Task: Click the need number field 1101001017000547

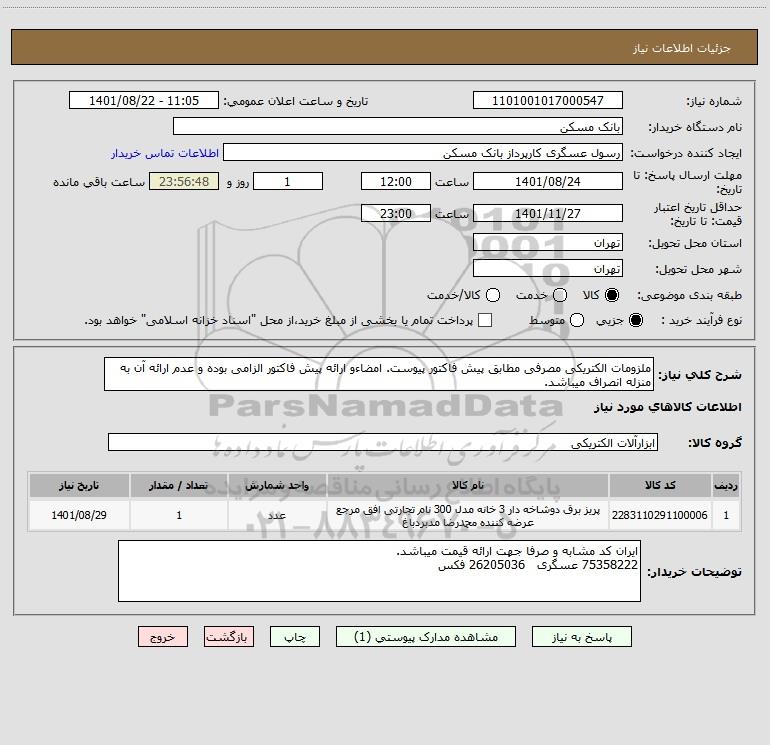Action: point(548,101)
